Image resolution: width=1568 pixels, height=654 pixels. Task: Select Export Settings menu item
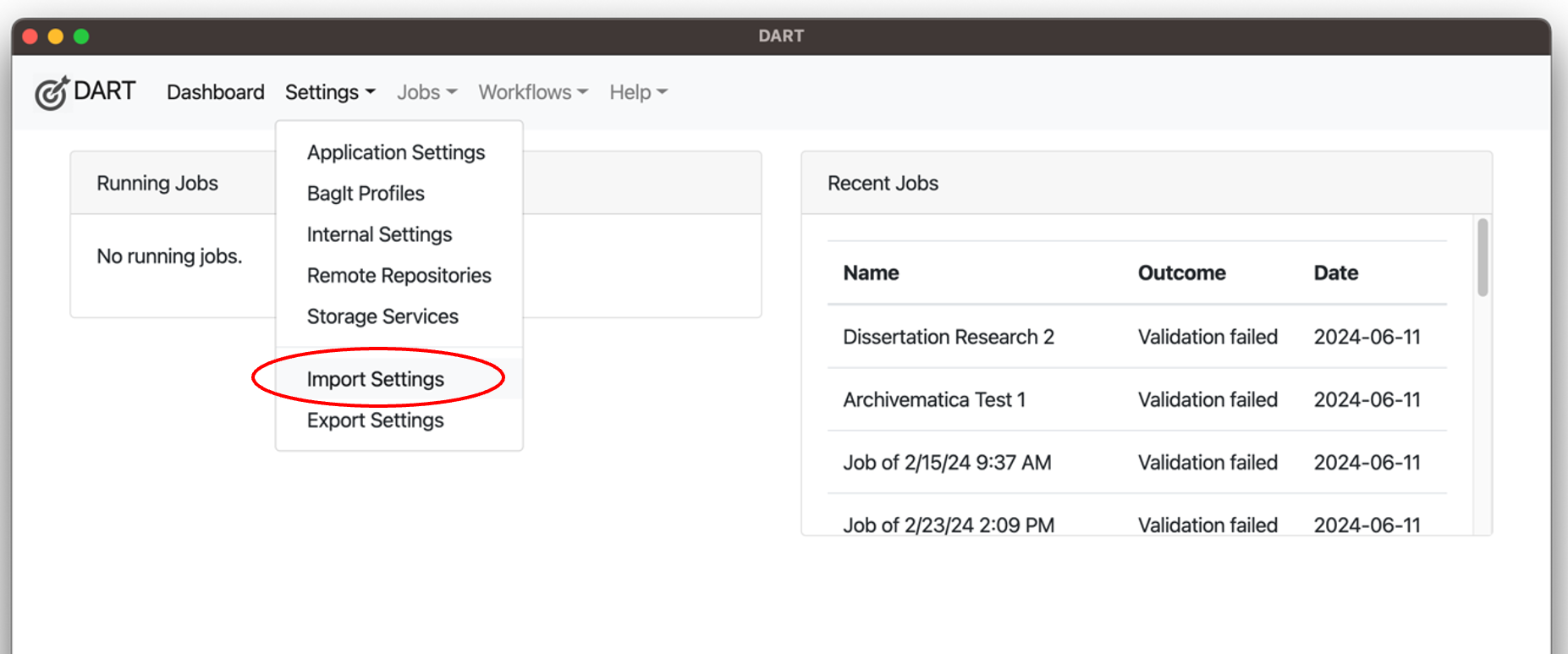[x=376, y=420]
